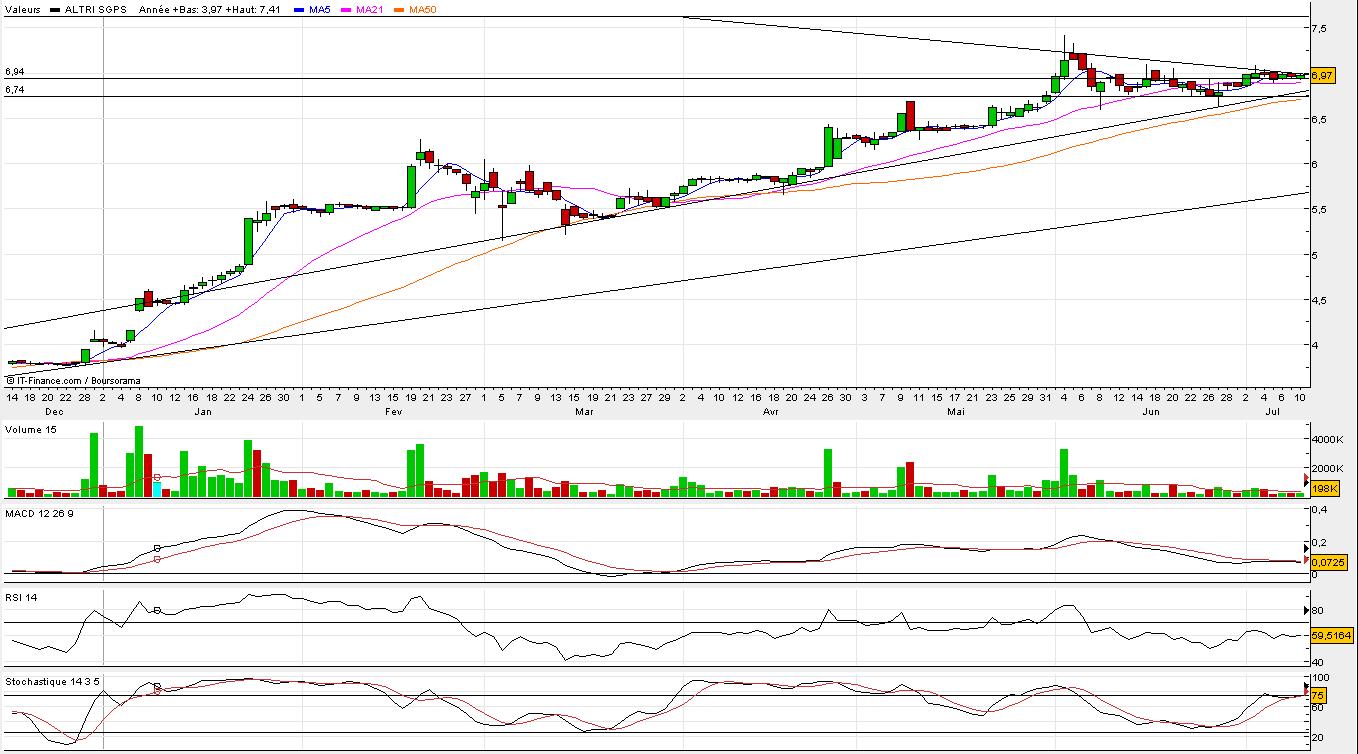Click the 0,4 MACD axis label
Viewport: 1358px width, 754px height.
(x=1320, y=509)
